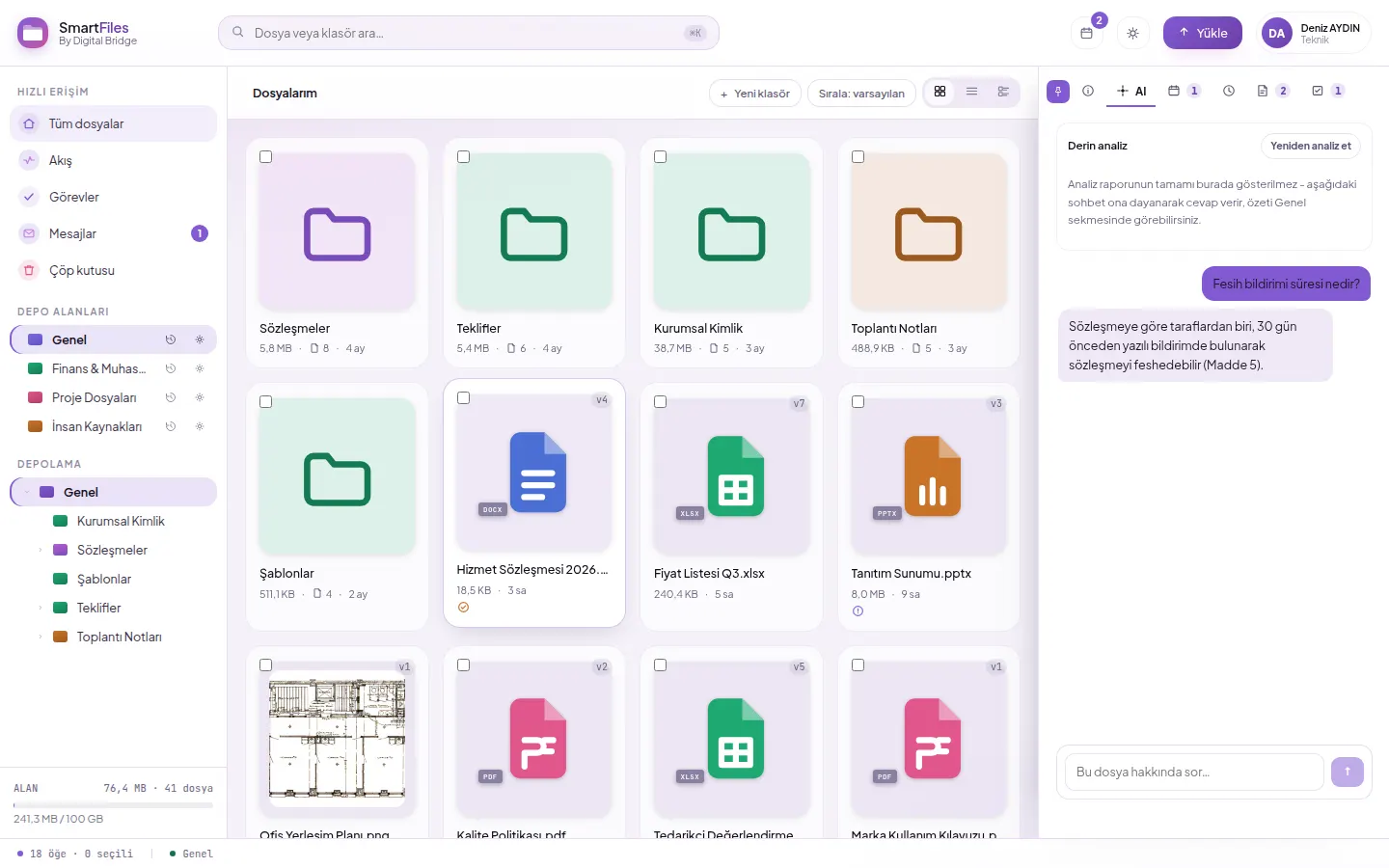
Task: Expand the Sözleşmeler tree node
Action: 41,550
